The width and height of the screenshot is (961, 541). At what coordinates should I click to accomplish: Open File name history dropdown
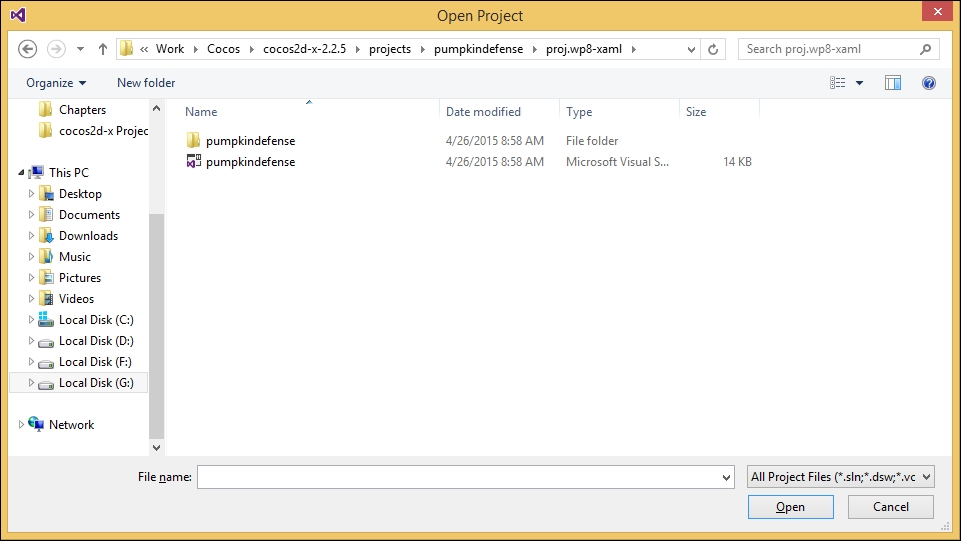[x=726, y=477]
